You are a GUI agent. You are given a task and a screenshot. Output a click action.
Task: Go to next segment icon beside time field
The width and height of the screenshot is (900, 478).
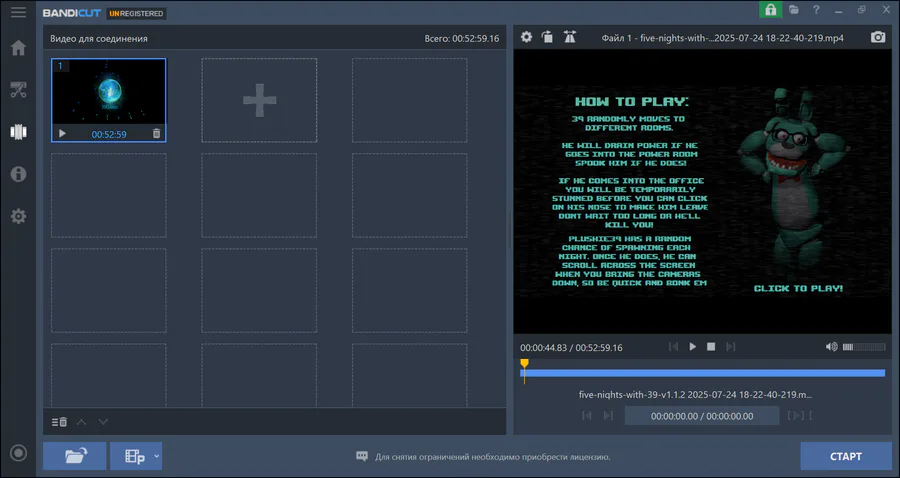608,415
